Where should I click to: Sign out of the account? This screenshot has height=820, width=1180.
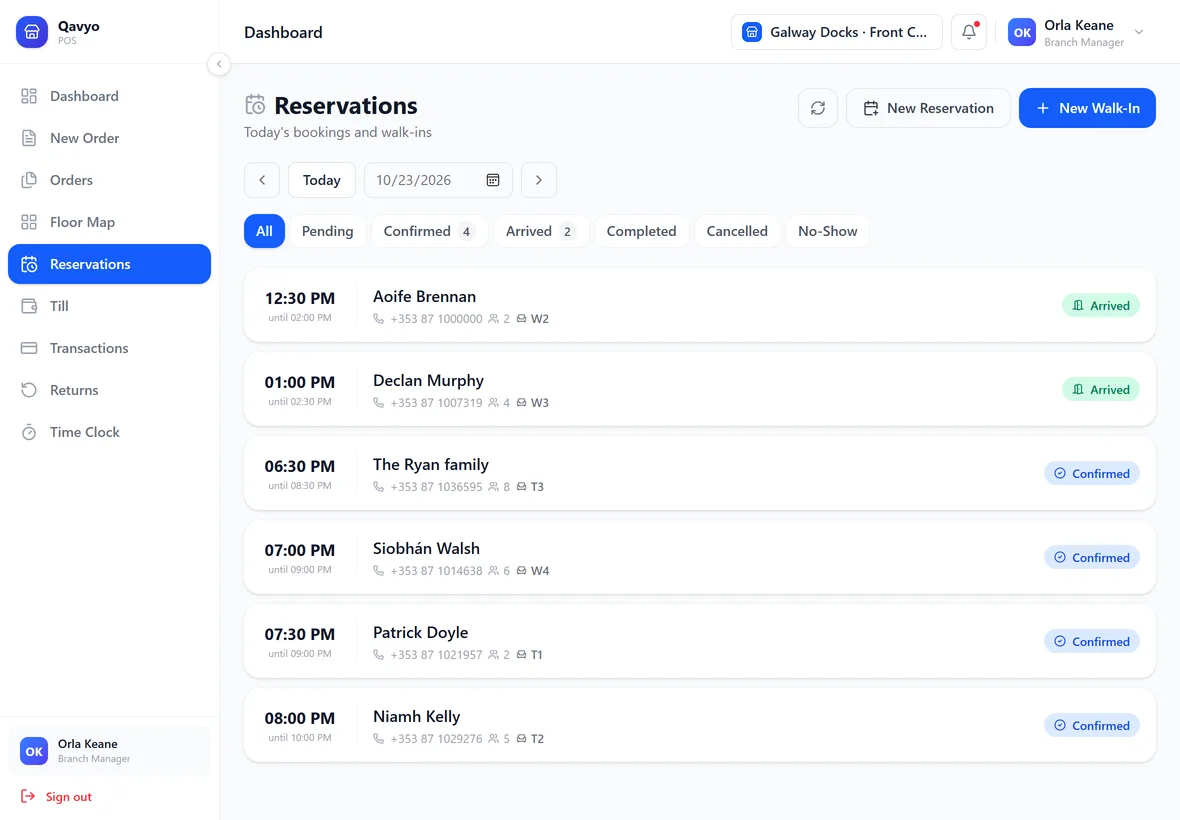click(x=56, y=797)
